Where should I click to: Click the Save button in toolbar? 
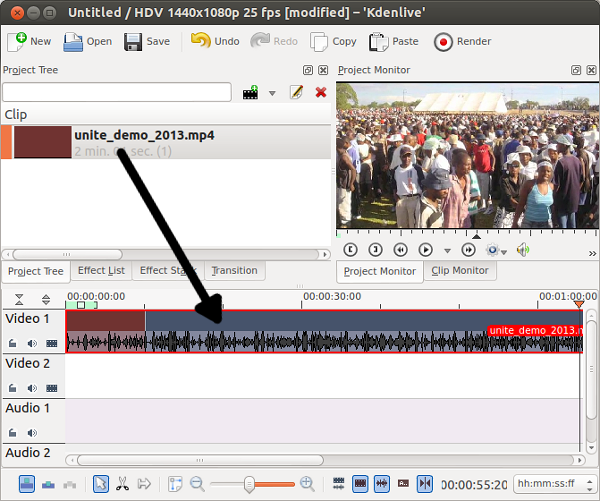click(147, 42)
